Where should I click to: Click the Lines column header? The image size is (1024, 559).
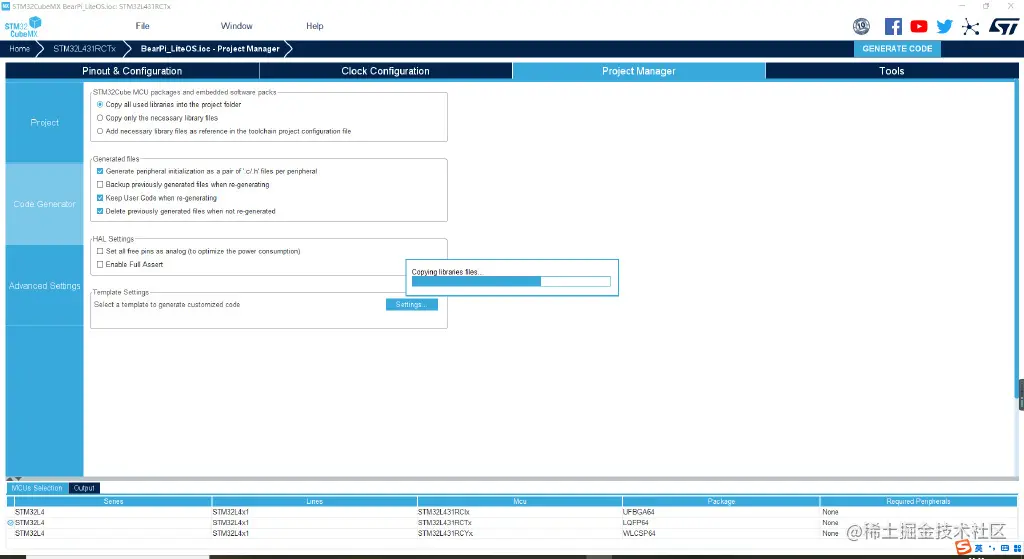[x=314, y=502]
